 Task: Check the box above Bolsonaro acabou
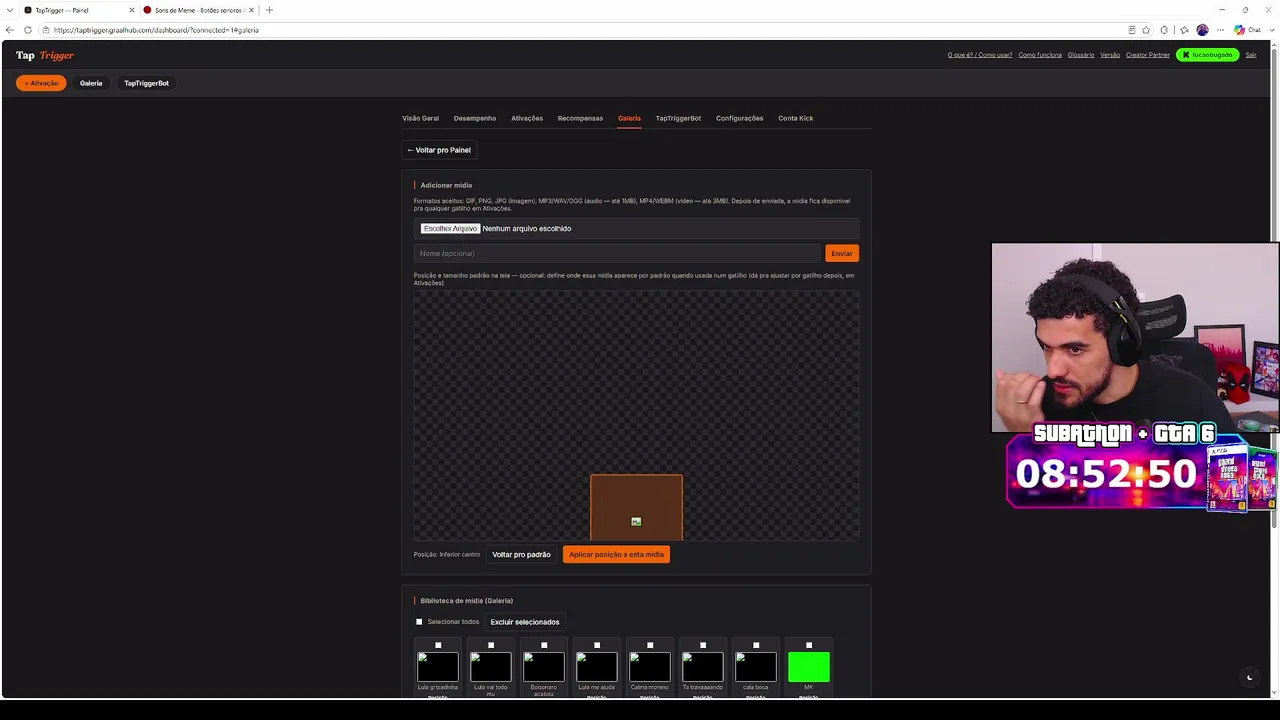tap(544, 645)
